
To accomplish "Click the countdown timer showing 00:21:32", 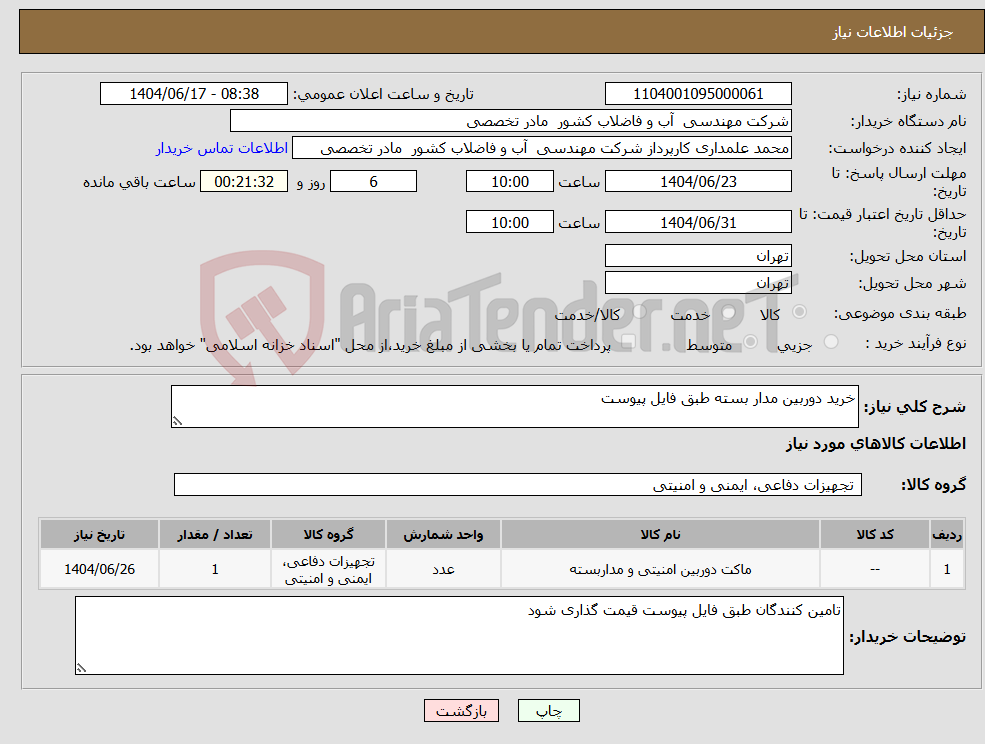I will 245,181.
